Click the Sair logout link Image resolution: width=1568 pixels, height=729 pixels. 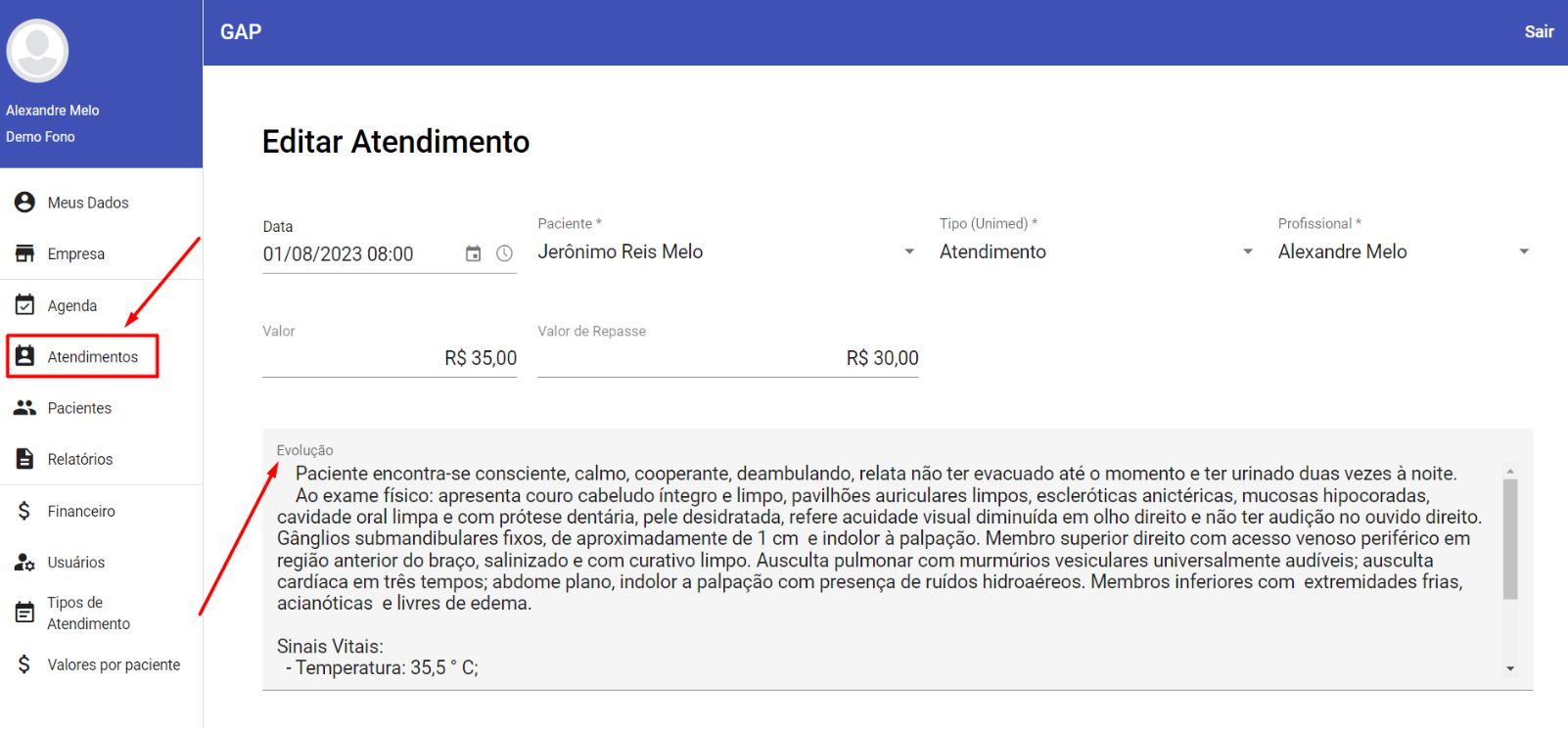1538,32
